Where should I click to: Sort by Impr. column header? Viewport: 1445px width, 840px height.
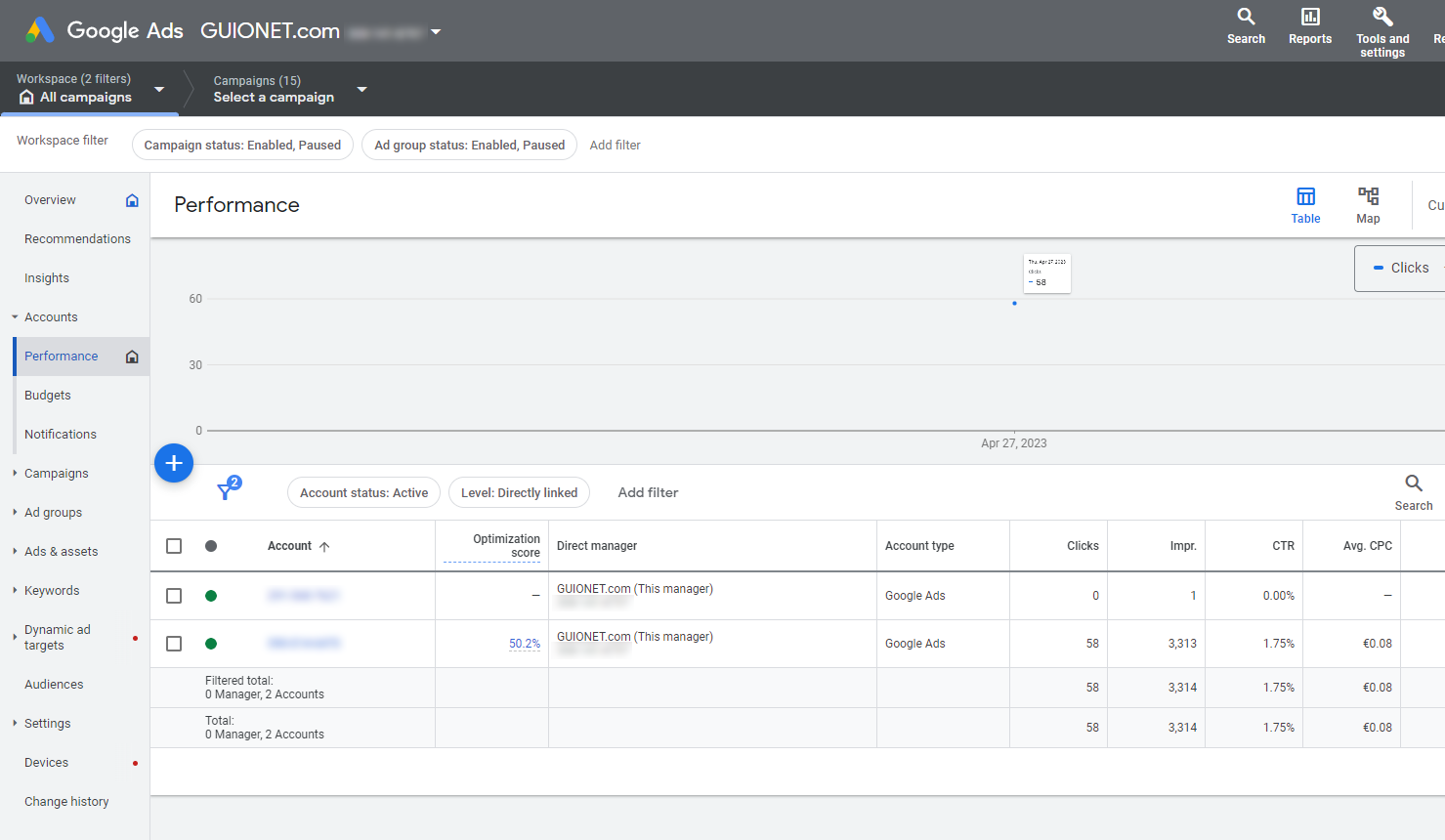(x=1183, y=546)
